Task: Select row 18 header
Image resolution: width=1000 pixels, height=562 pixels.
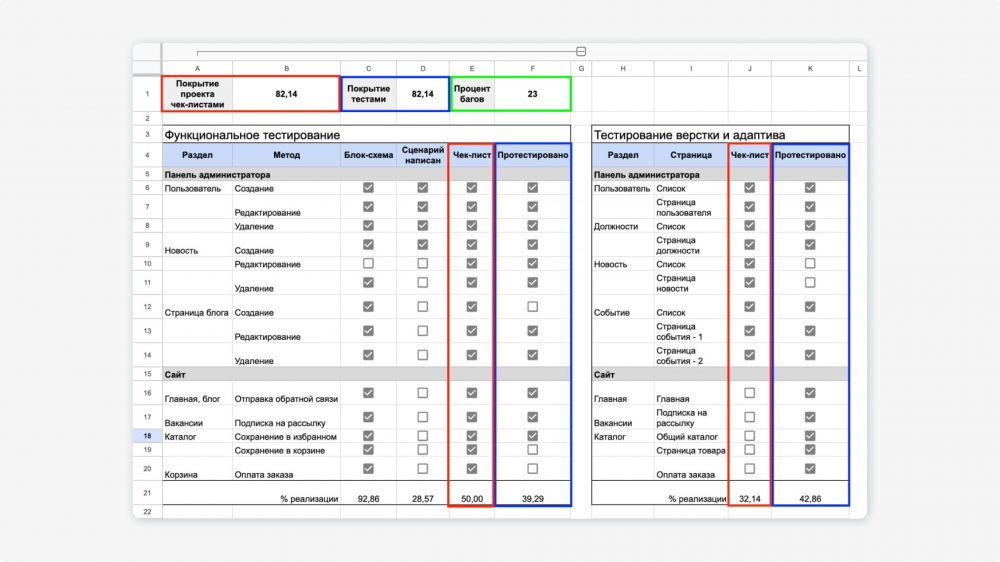Action: 147,436
